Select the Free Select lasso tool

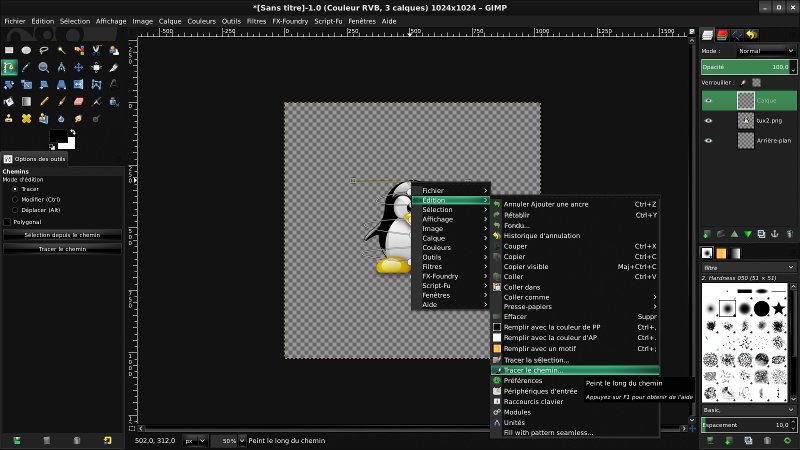point(44,50)
